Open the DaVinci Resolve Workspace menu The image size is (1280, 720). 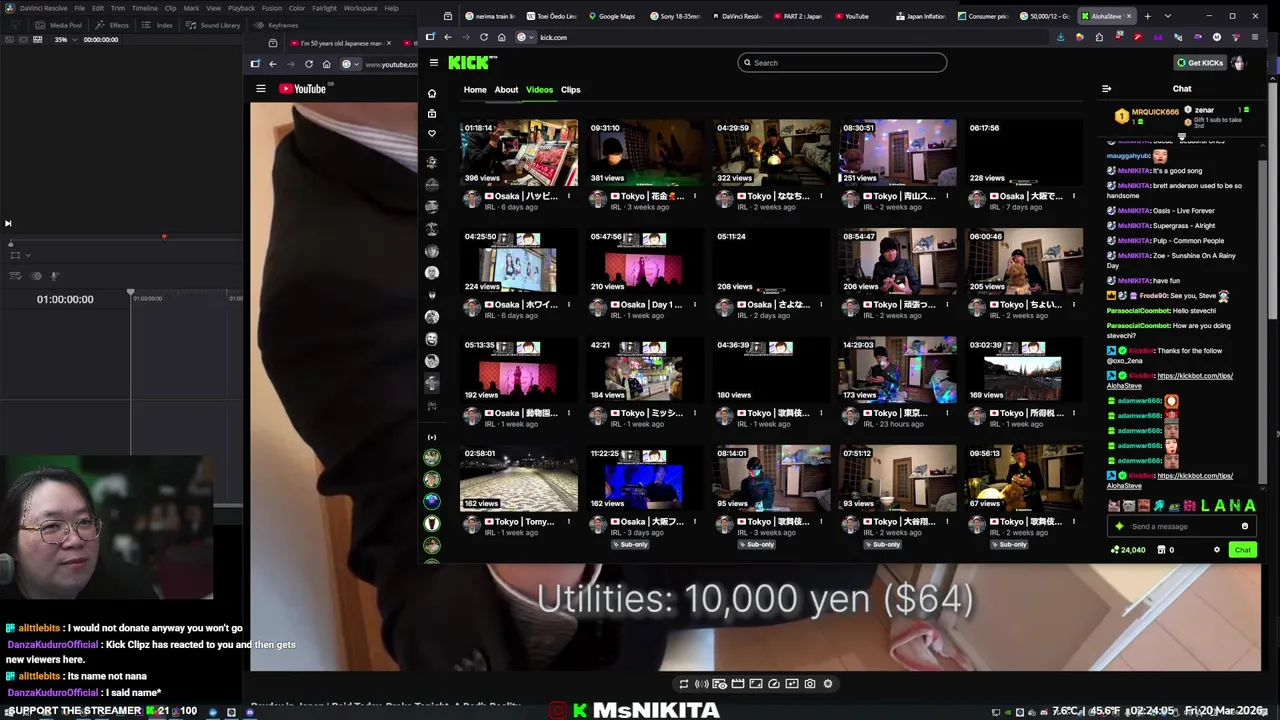(x=361, y=8)
